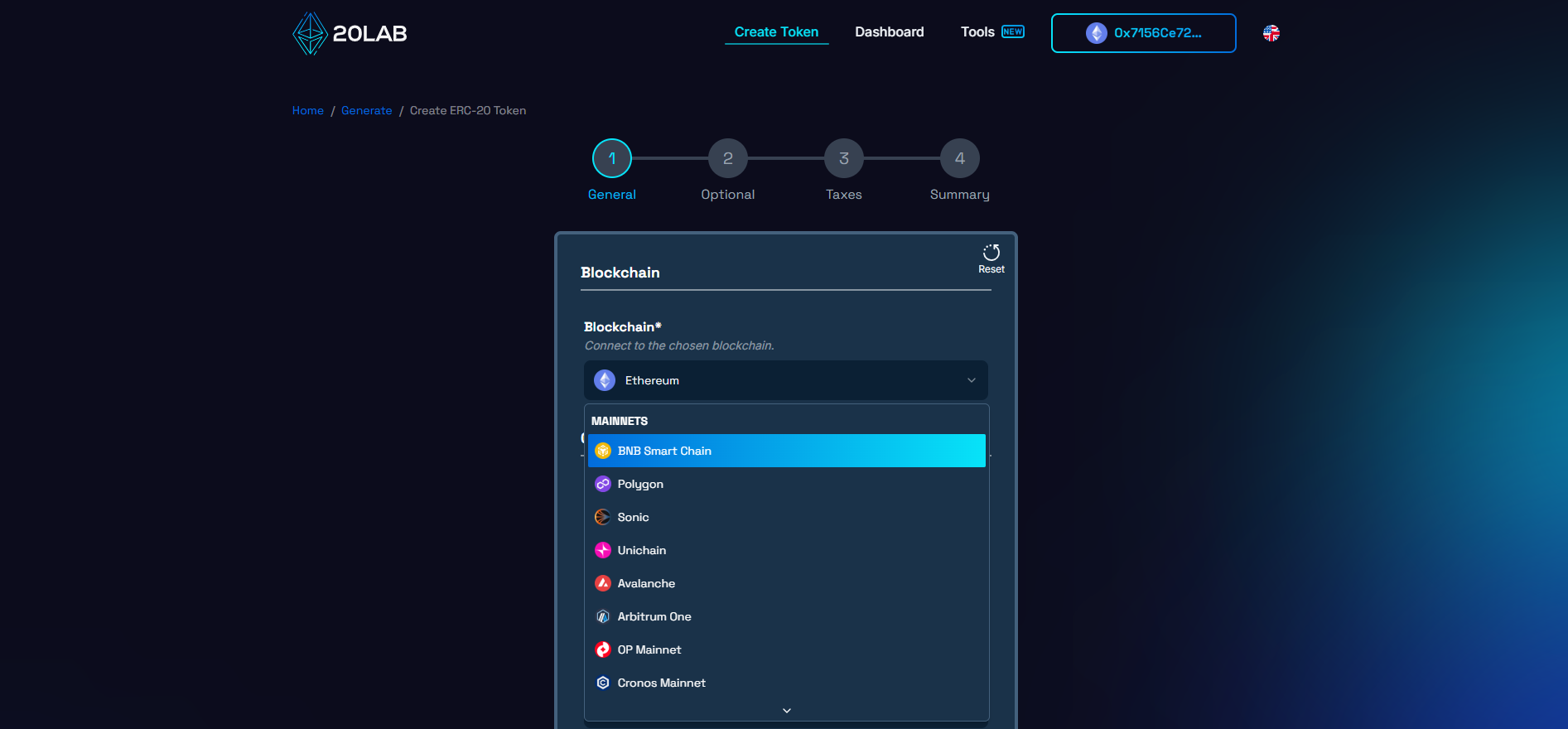Open the Tools menu
1568x729 pixels.
point(977,32)
